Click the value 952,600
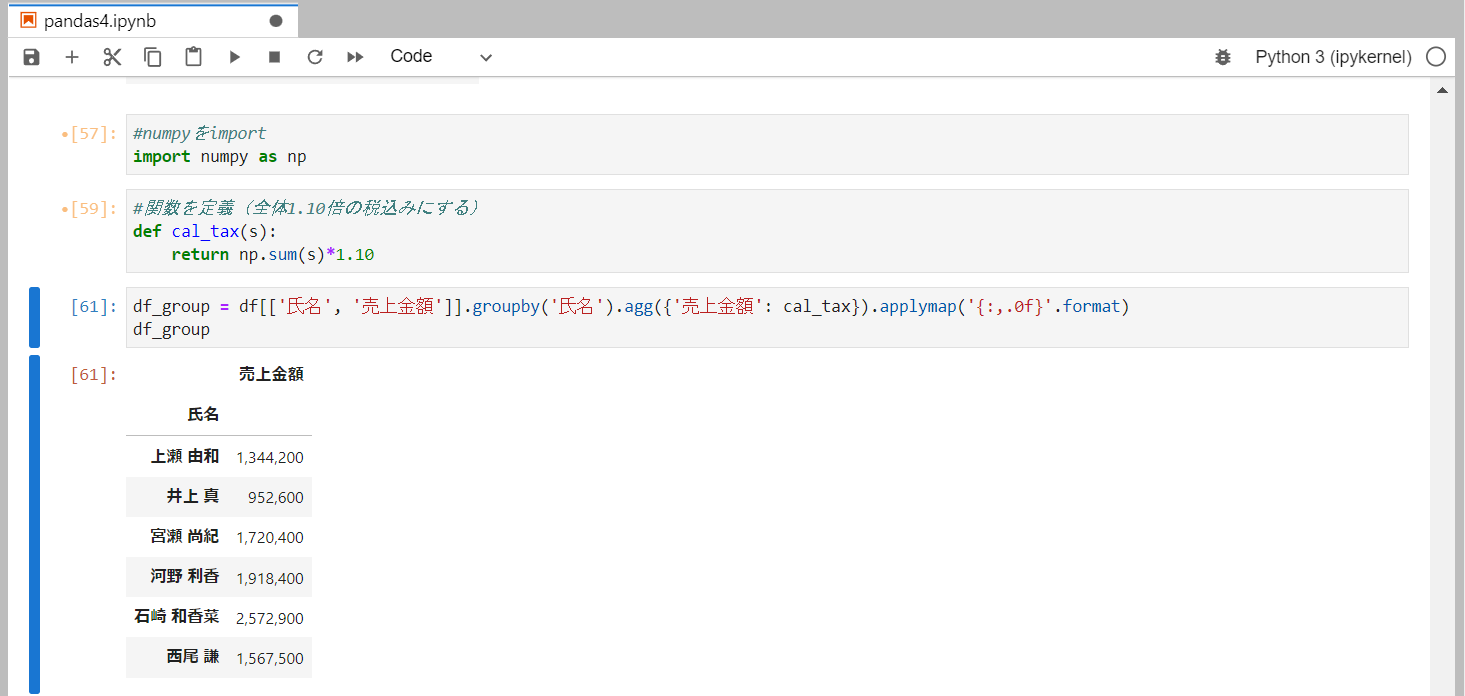 (x=276, y=497)
